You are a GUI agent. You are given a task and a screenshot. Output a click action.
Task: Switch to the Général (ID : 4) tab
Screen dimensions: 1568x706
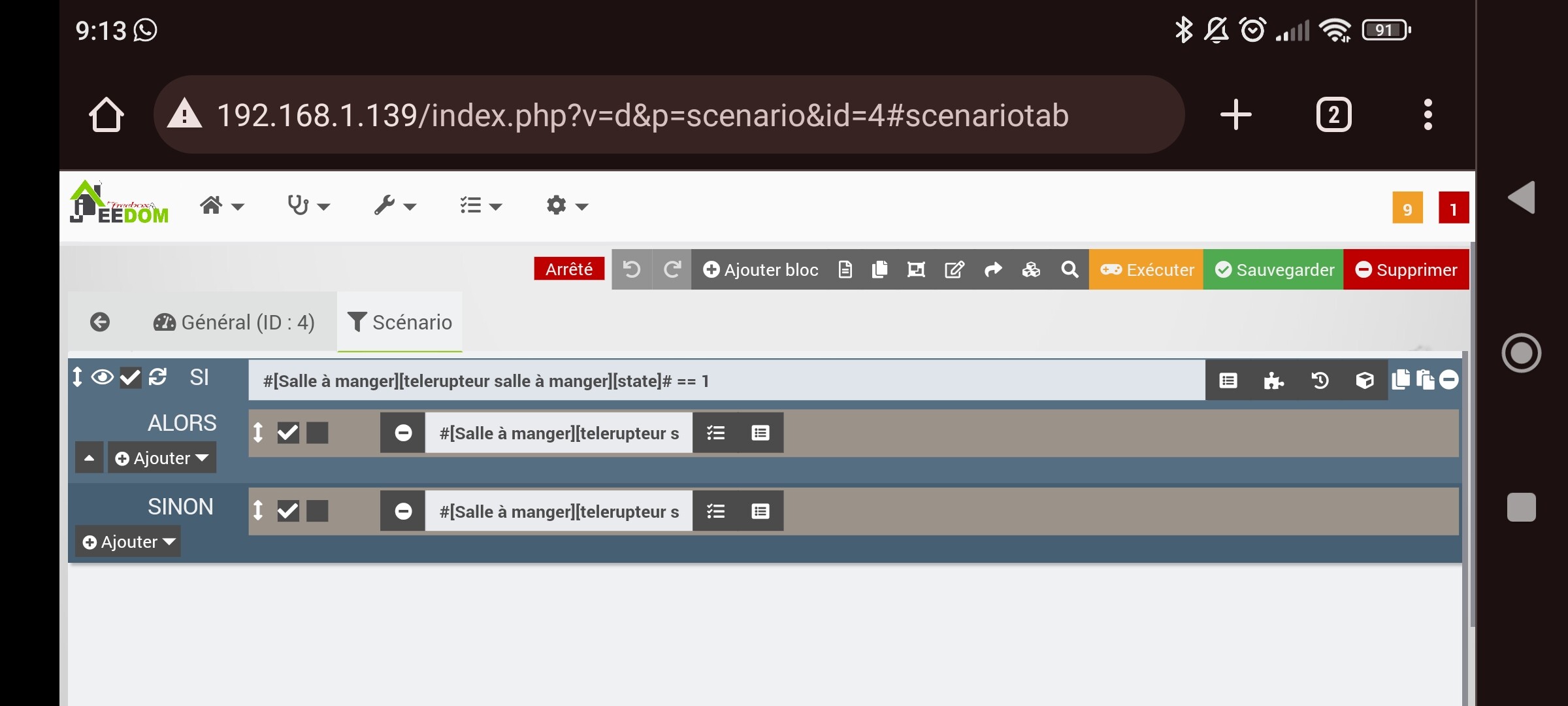point(234,322)
